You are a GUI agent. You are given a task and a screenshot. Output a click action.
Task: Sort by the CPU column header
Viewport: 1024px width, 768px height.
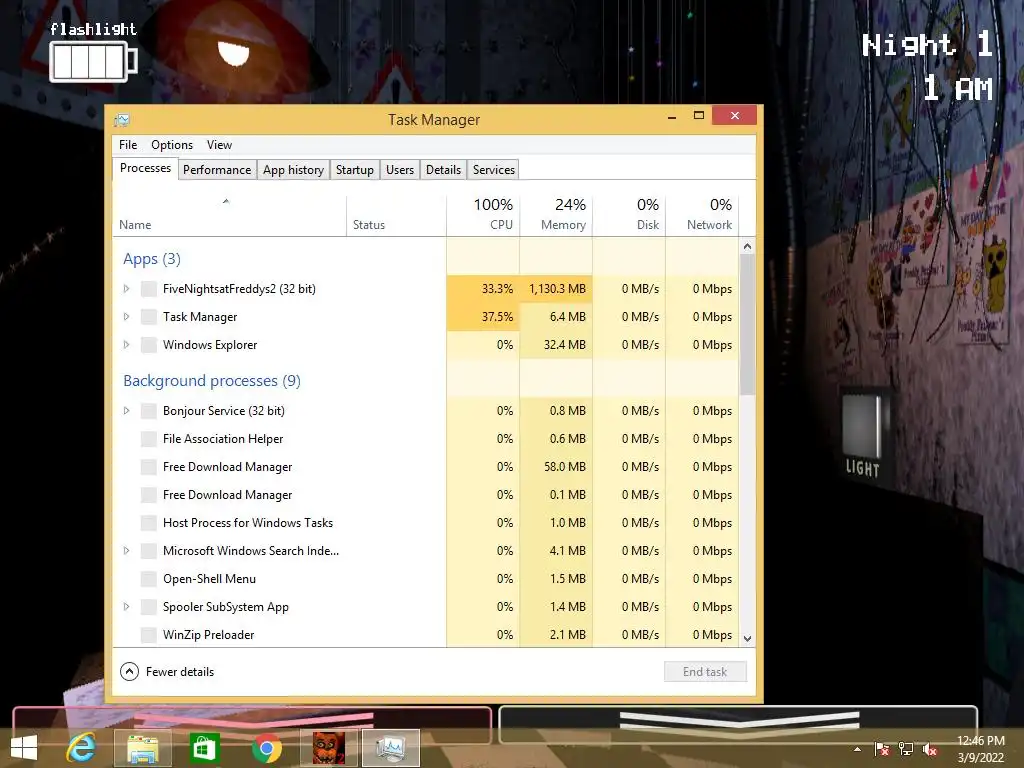(x=483, y=216)
